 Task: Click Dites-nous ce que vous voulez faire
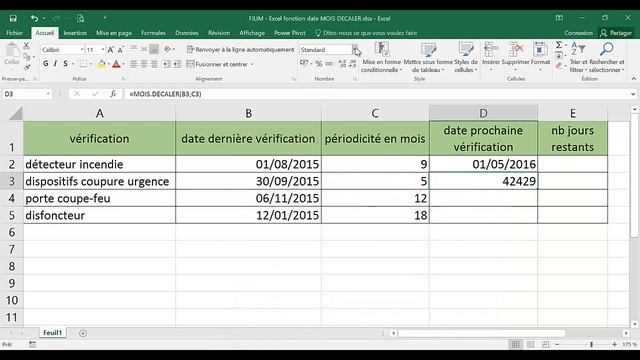point(366,33)
